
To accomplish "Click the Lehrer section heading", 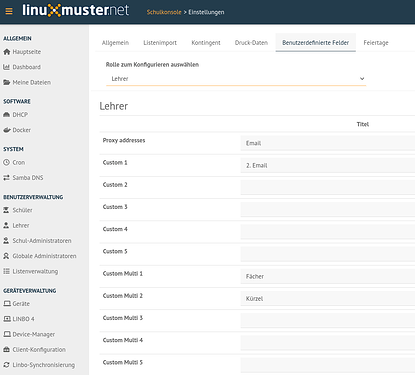I will coord(114,106).
